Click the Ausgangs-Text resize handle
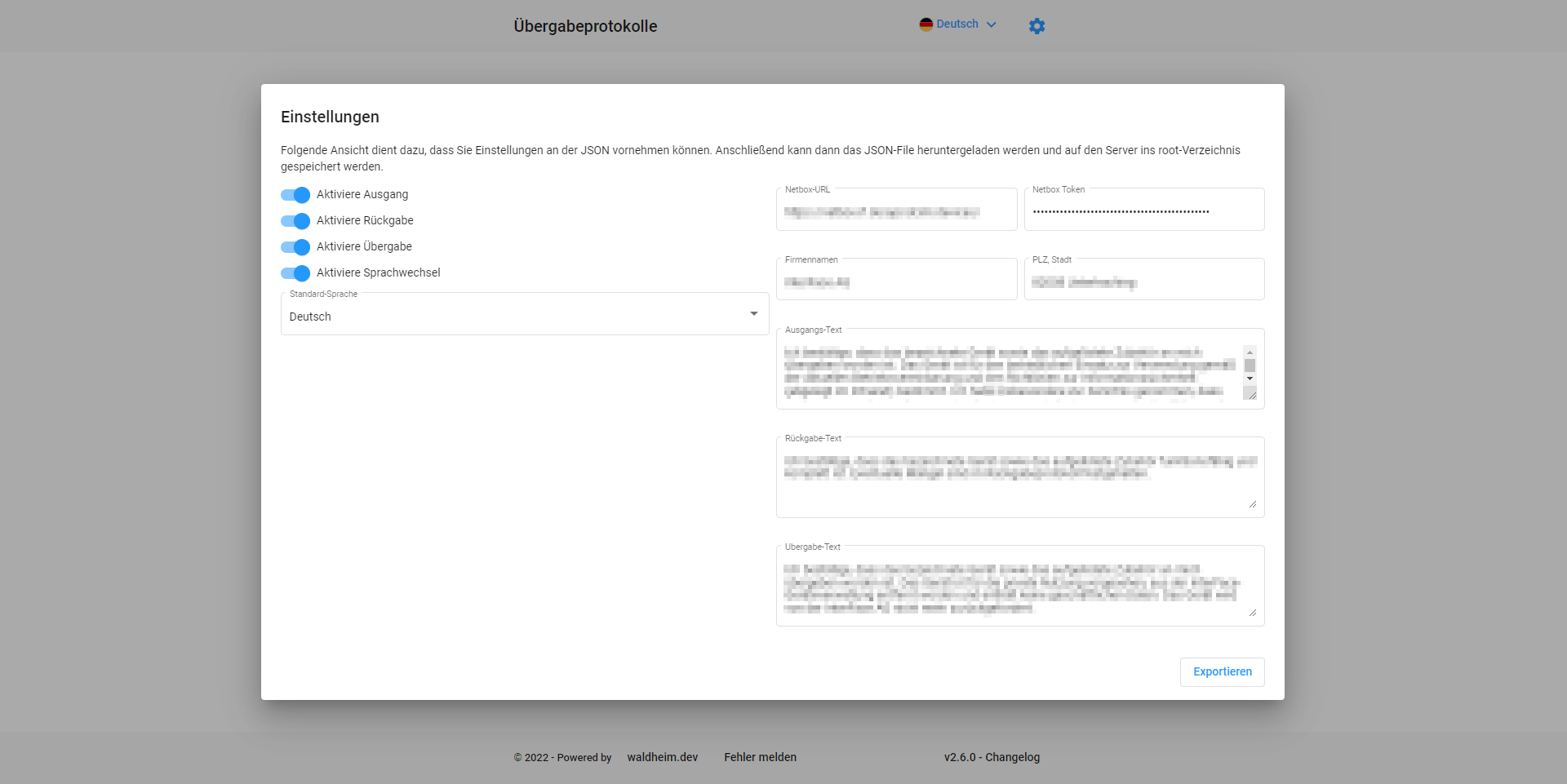 point(1250,394)
